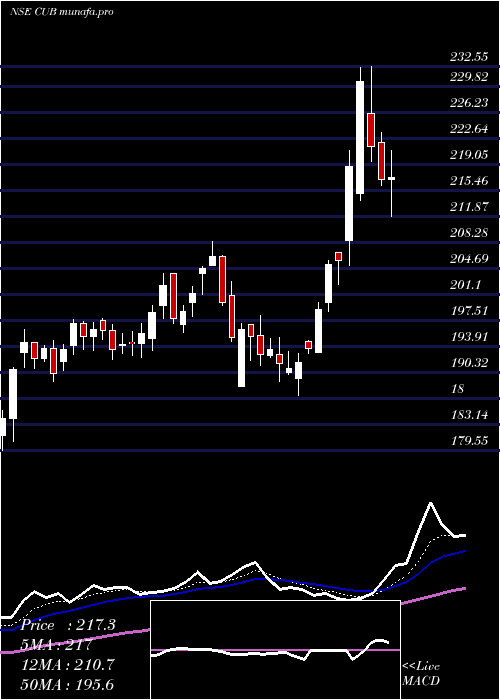Click the last small white candle near 215.46
The height and width of the screenshot is (700, 500).
tap(392, 179)
